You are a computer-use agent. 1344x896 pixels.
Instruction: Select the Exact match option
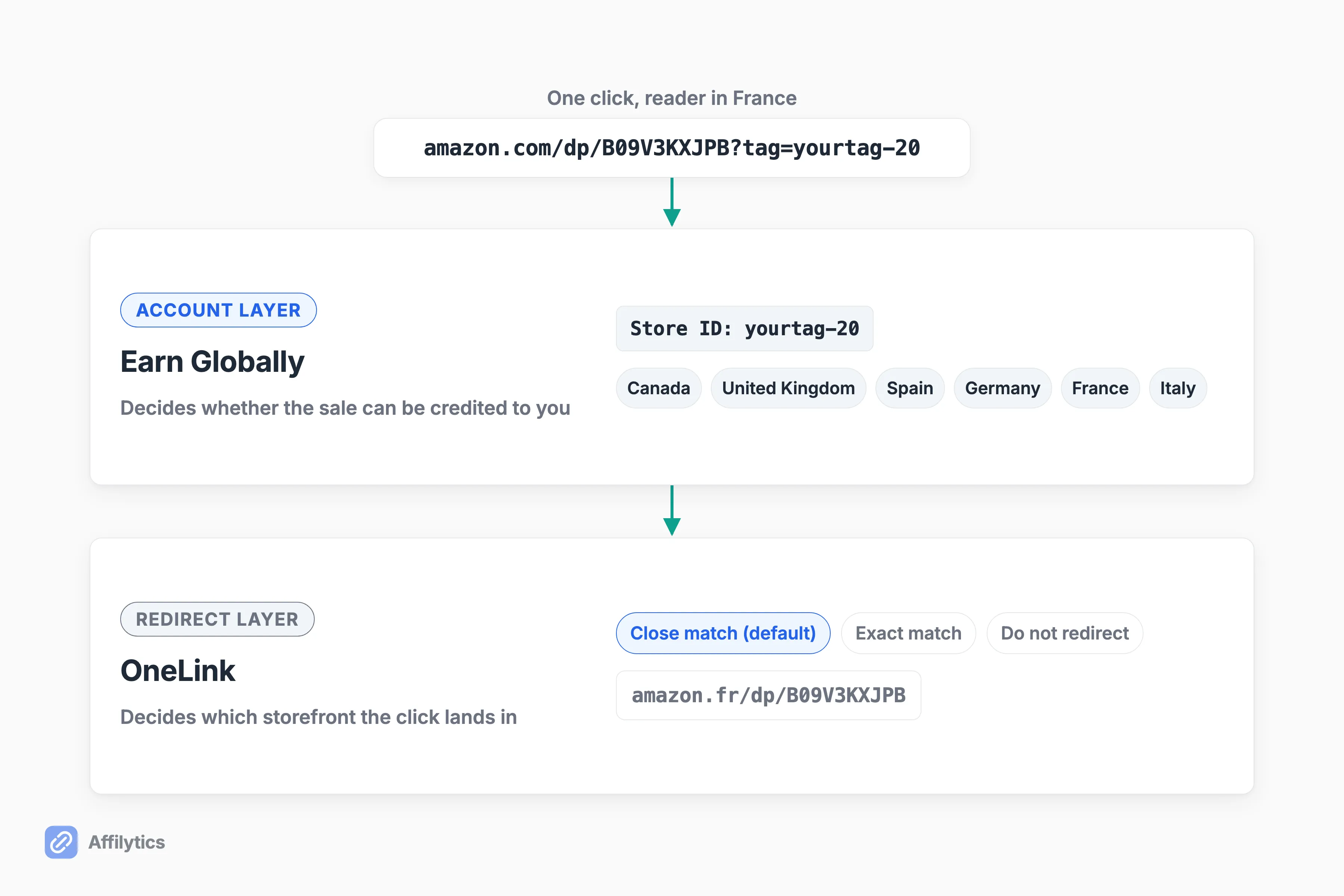pyautogui.click(x=909, y=633)
